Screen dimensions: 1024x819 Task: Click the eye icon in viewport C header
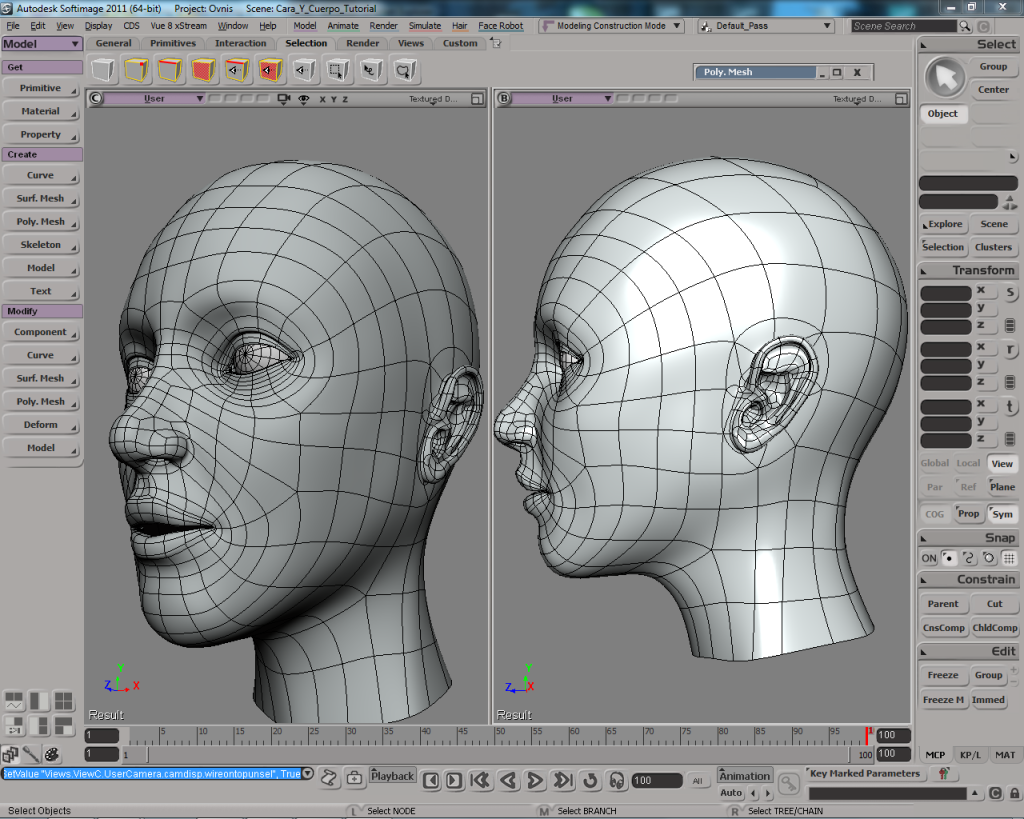click(x=302, y=99)
